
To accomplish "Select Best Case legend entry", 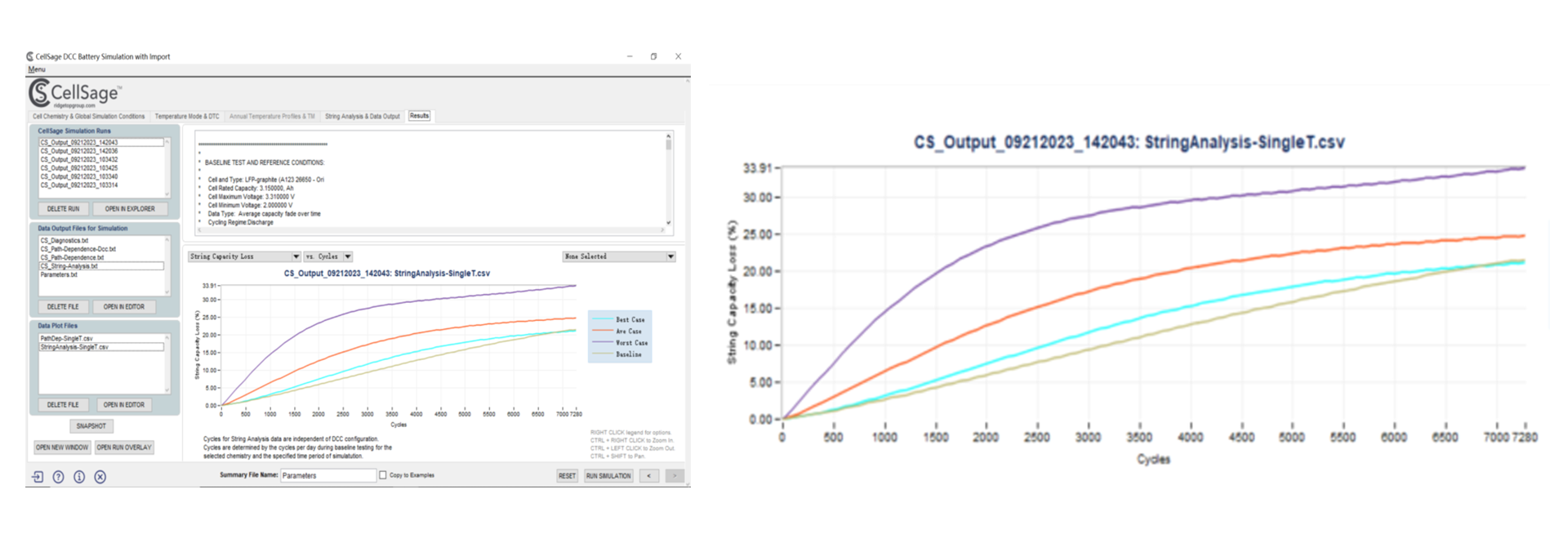I will pyautogui.click(x=620, y=319).
